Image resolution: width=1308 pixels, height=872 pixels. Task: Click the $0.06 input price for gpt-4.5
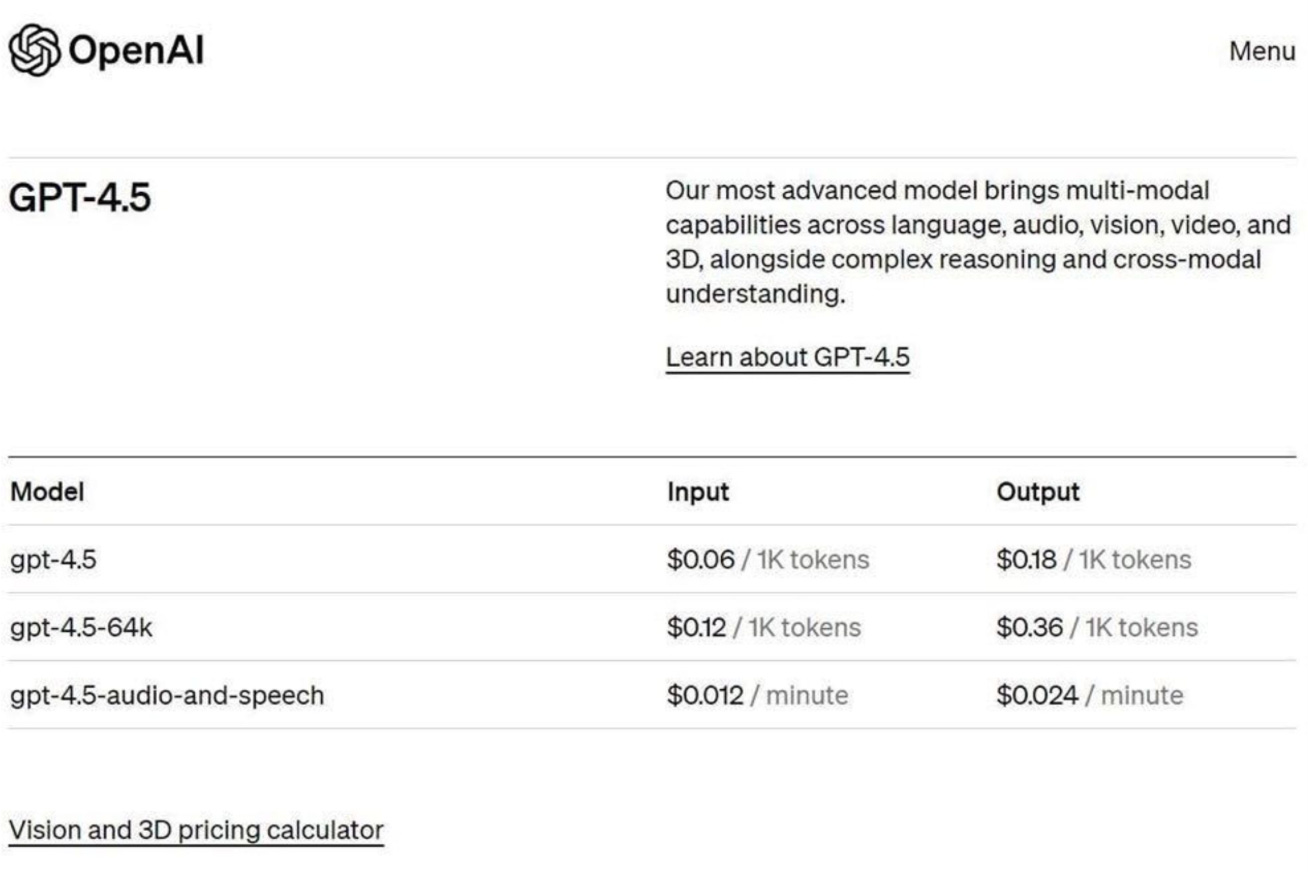[x=701, y=560]
